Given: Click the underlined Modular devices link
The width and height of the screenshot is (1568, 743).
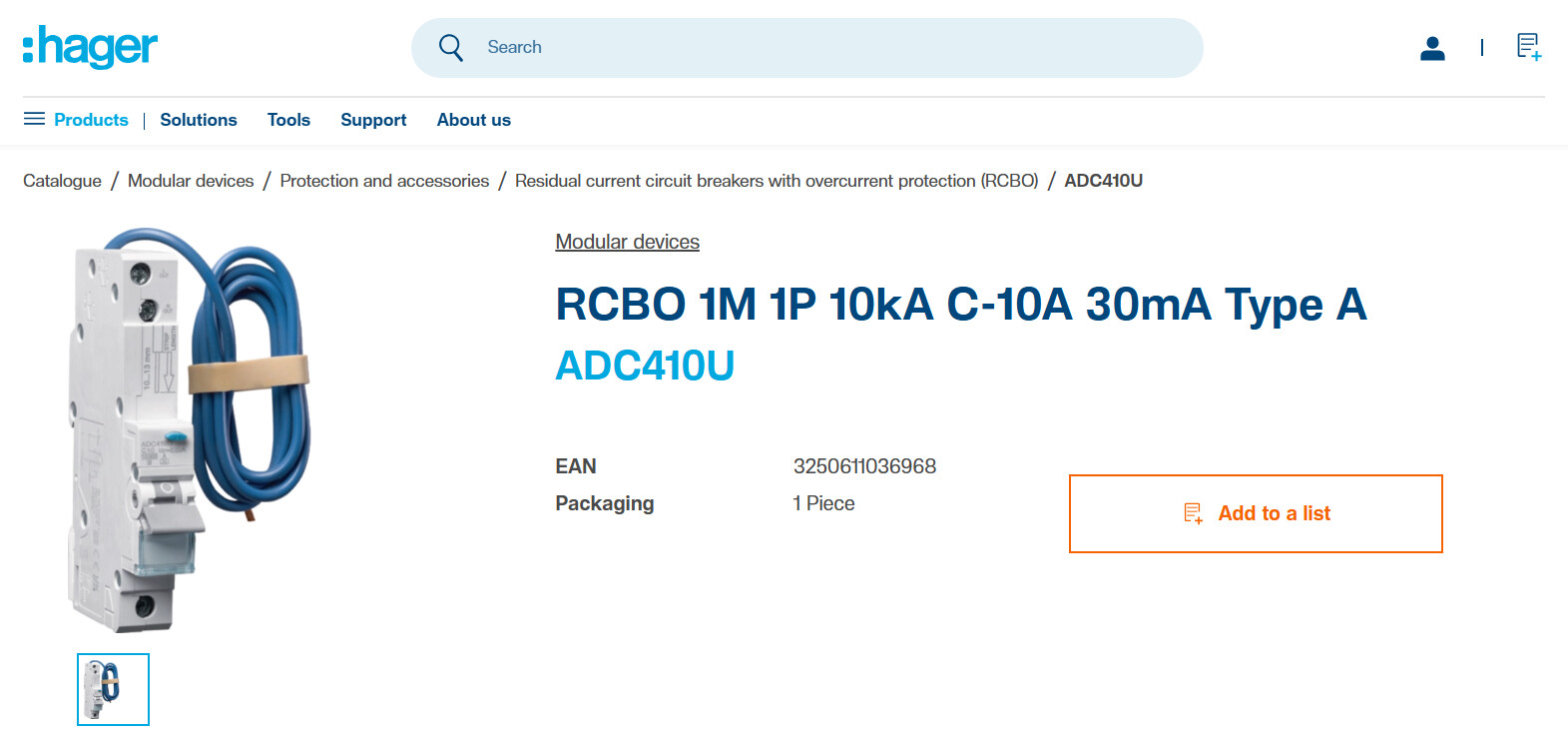Looking at the screenshot, I should (x=627, y=242).
